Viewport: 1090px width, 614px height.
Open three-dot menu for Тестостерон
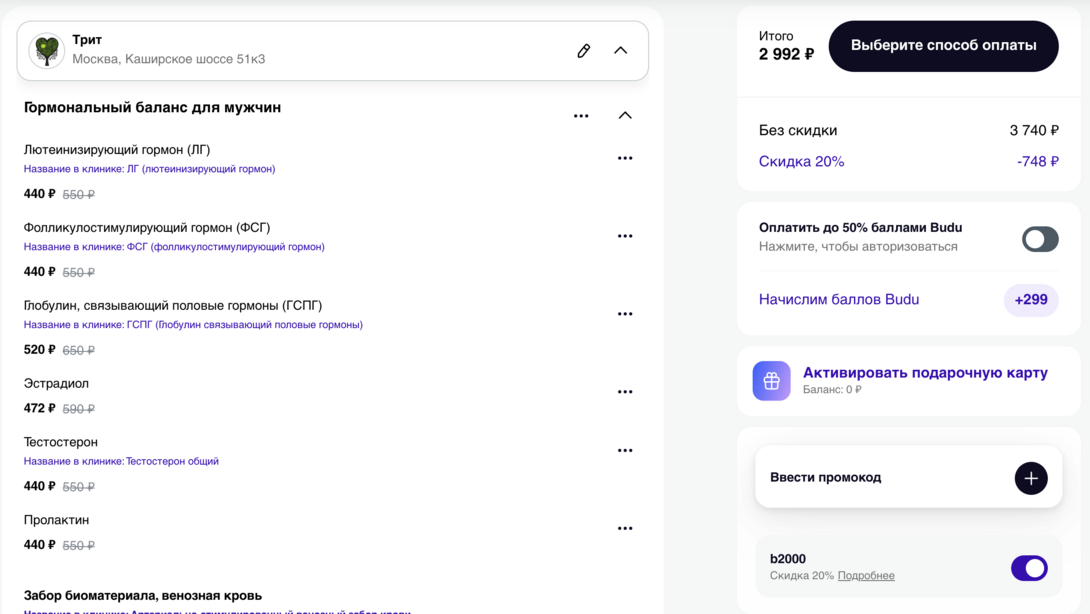(625, 451)
